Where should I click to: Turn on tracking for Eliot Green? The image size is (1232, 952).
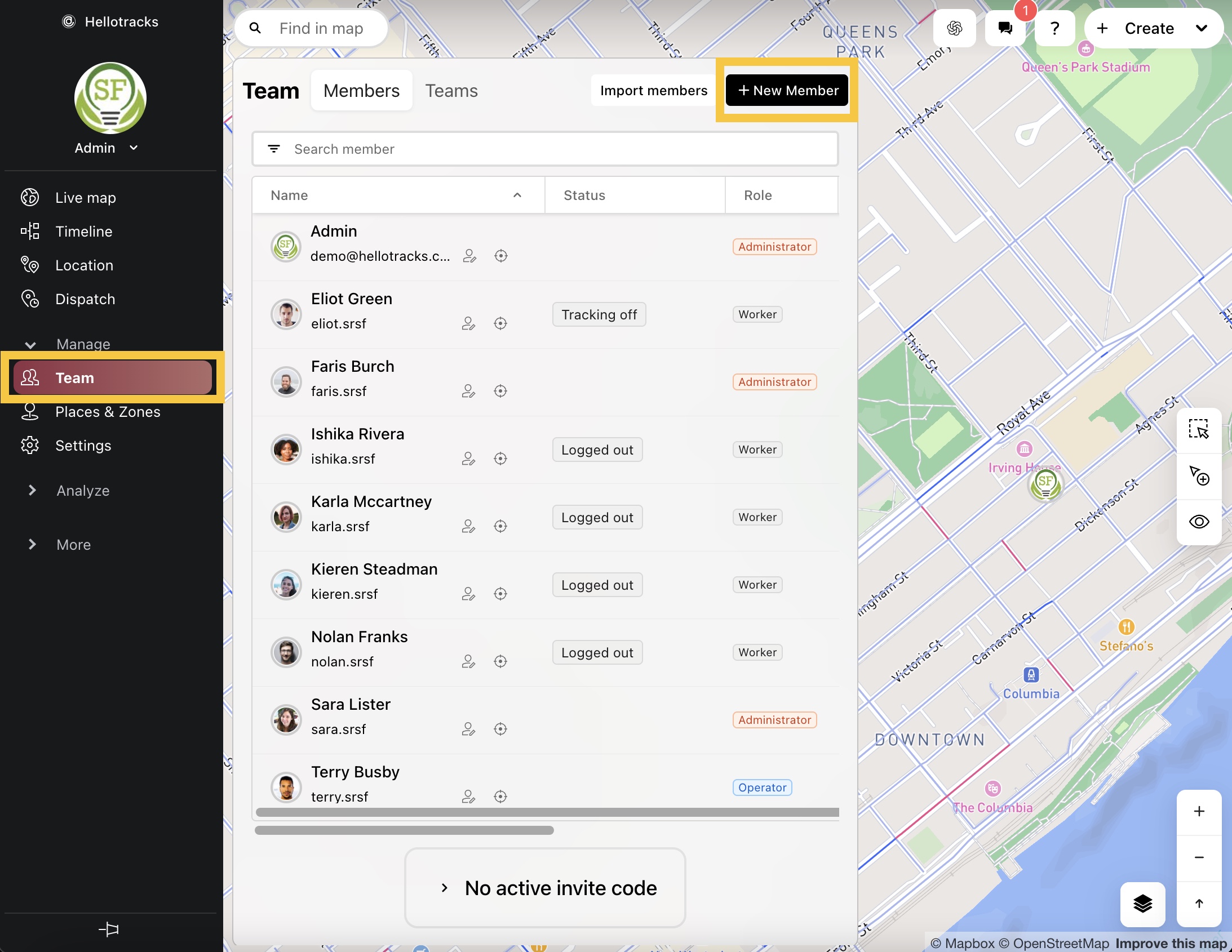coord(599,314)
